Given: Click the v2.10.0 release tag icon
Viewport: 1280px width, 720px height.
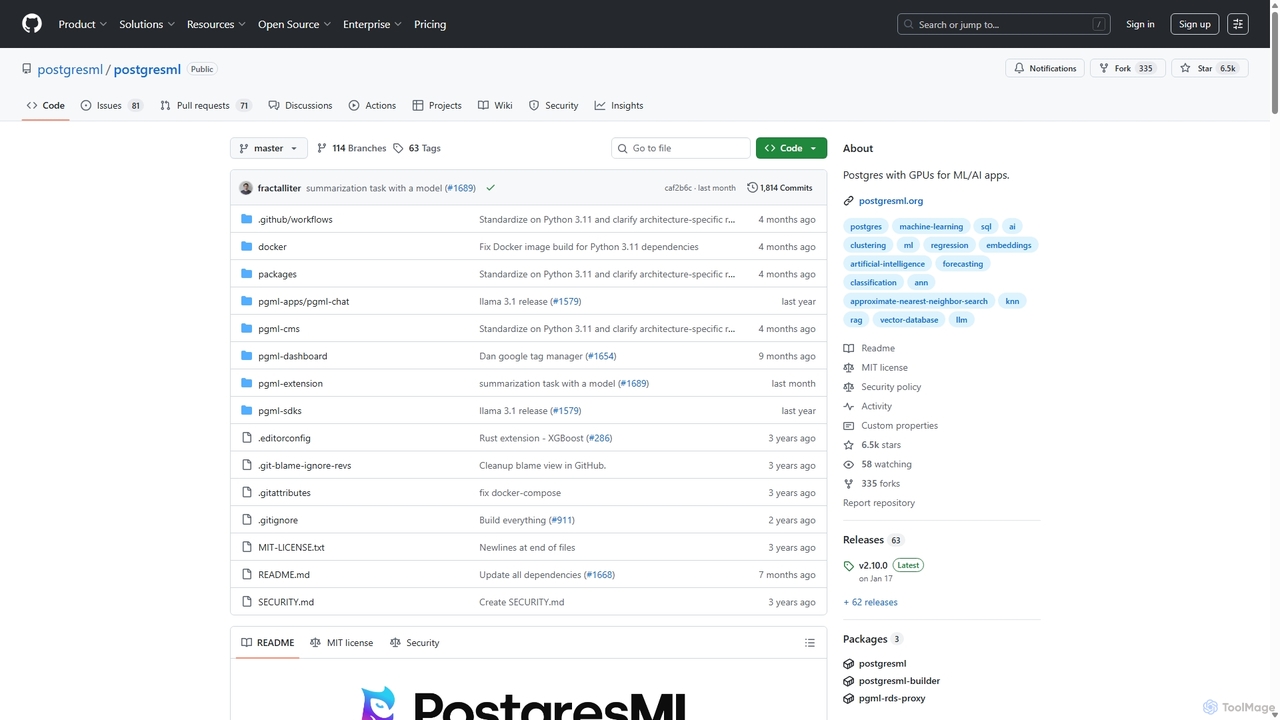Looking at the screenshot, I should (x=849, y=566).
